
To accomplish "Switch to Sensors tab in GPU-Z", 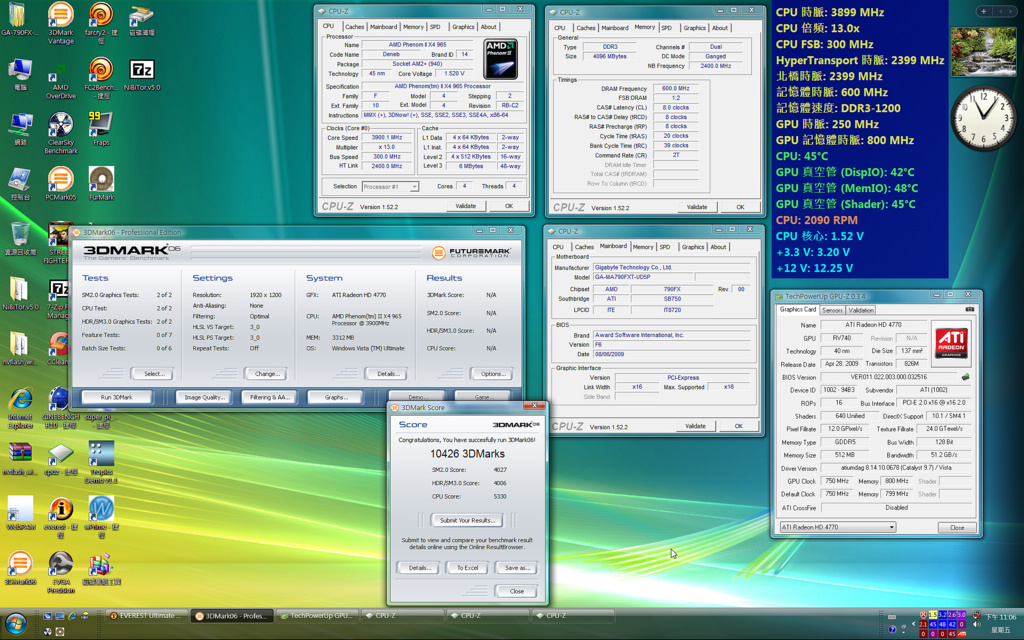I will click(832, 310).
